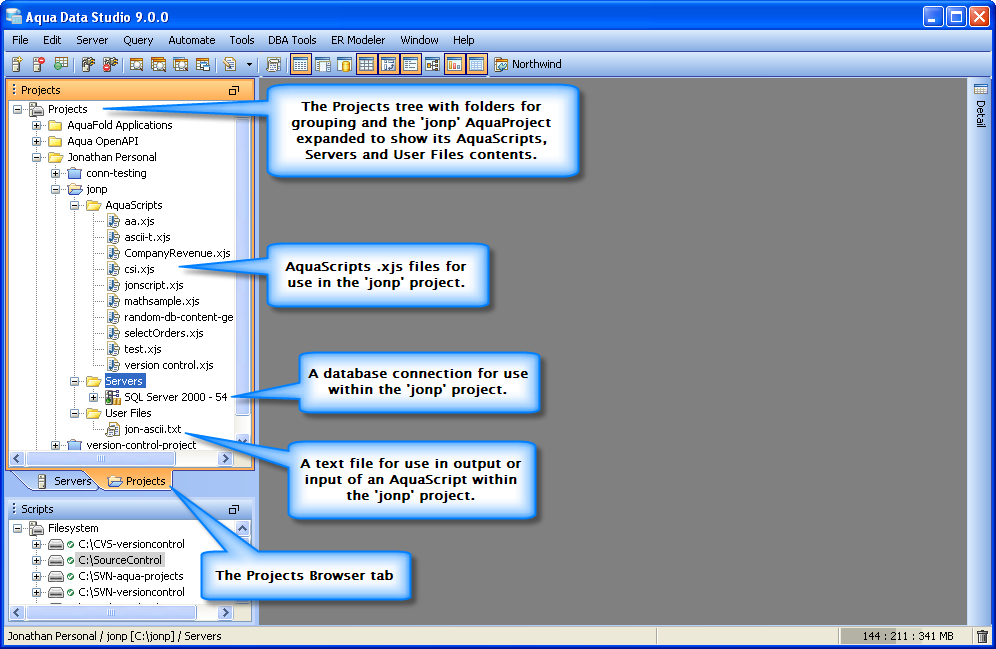Expand the conn-testing project
This screenshot has width=996, height=649.
tap(56, 173)
